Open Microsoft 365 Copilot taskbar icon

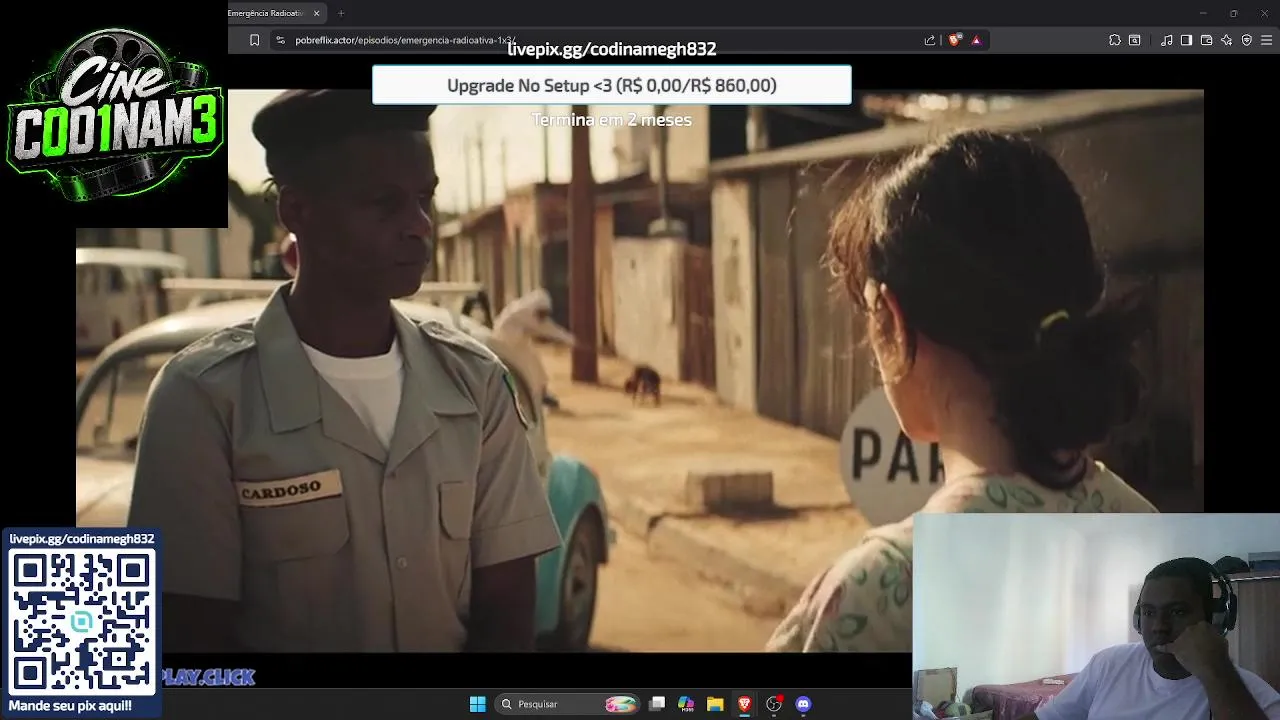[x=686, y=704]
